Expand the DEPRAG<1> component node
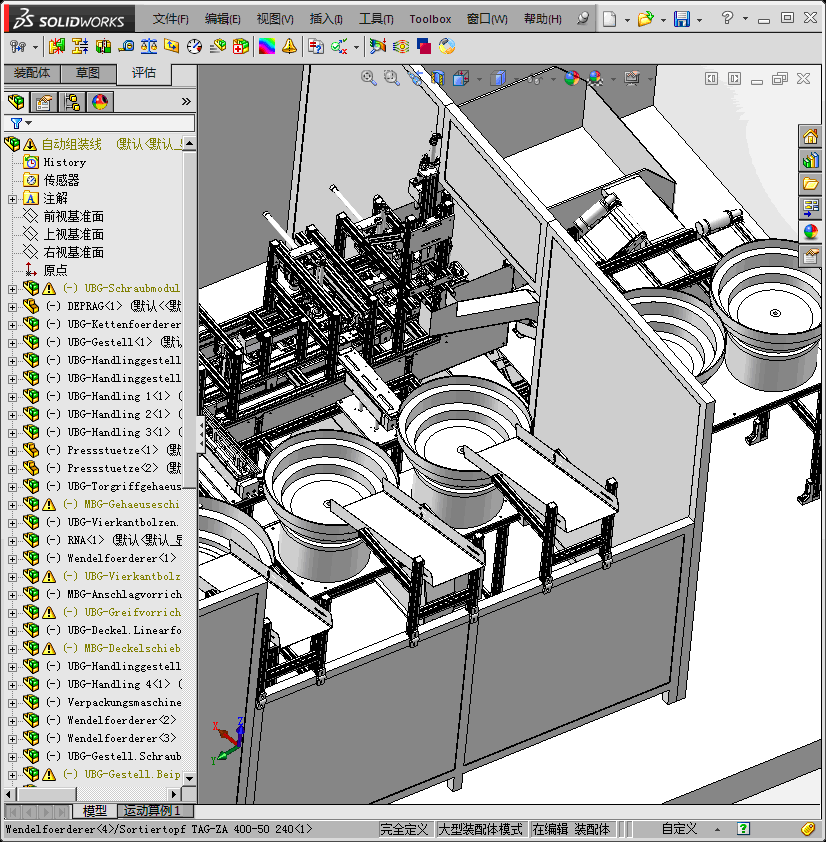The image size is (826, 842). click(x=12, y=306)
